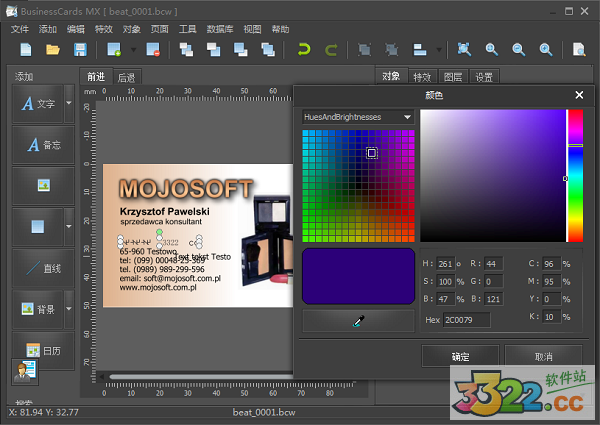
Task: Group selected objects icon
Action: 364,50
